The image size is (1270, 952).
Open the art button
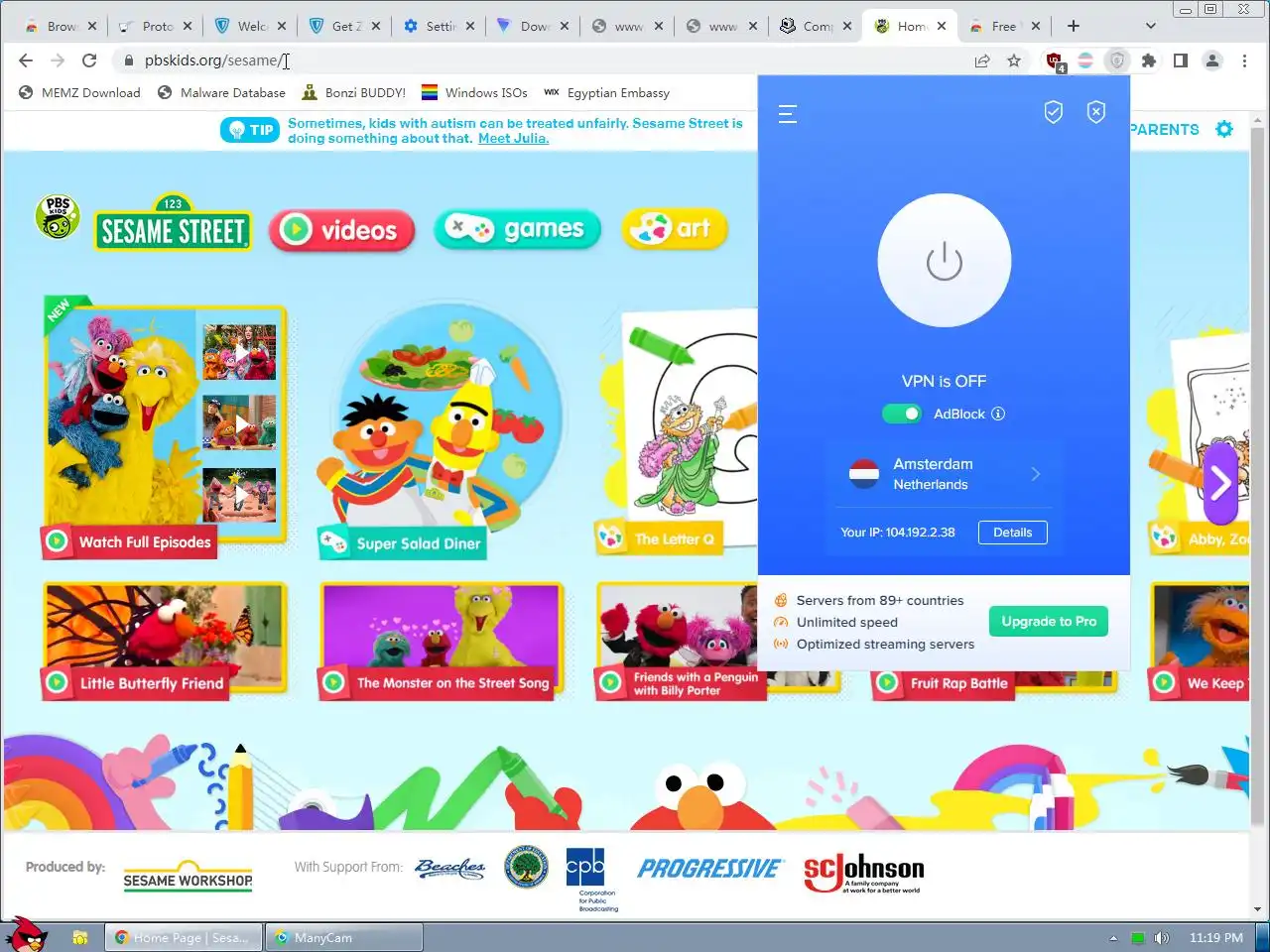(x=675, y=229)
